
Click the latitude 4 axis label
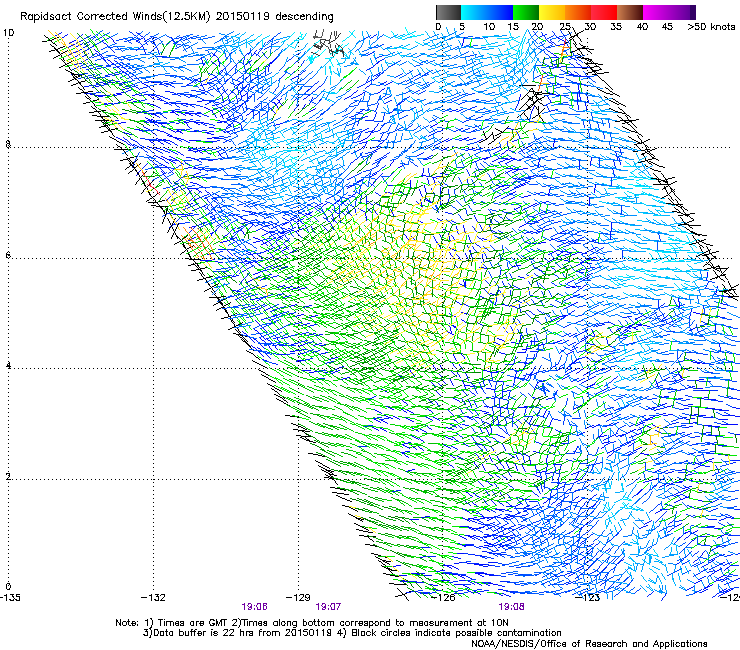(x=8, y=366)
